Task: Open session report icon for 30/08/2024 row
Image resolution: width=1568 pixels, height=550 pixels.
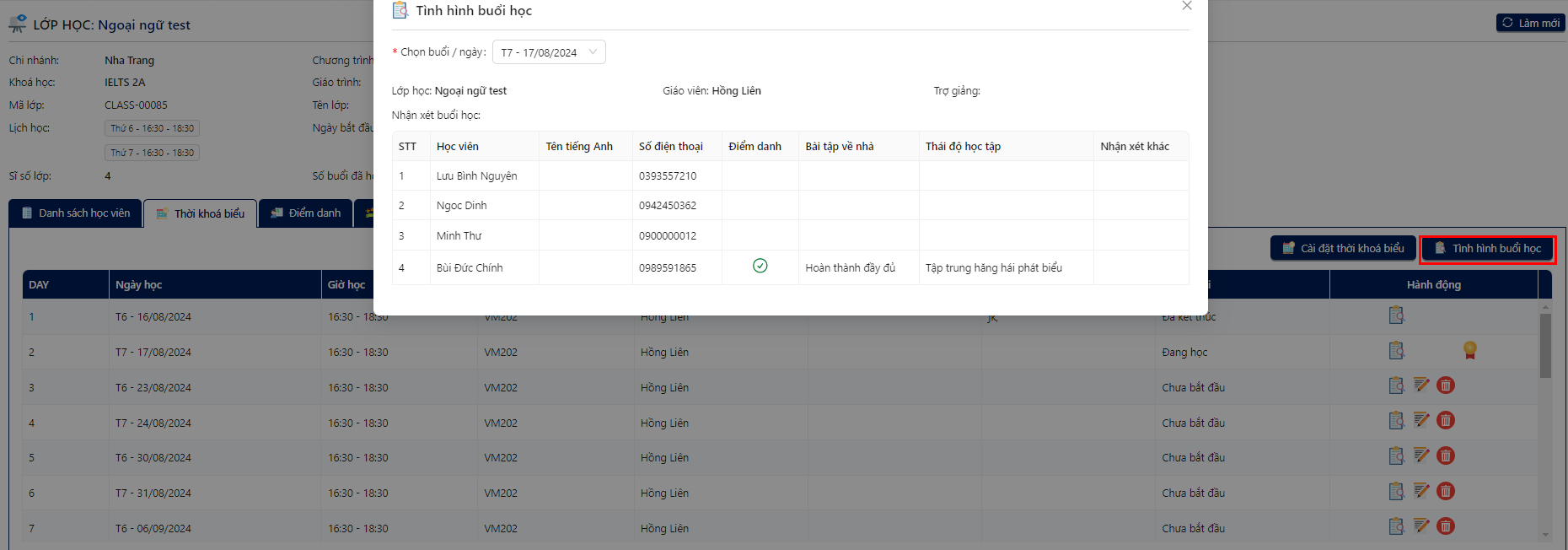Action: (1396, 456)
